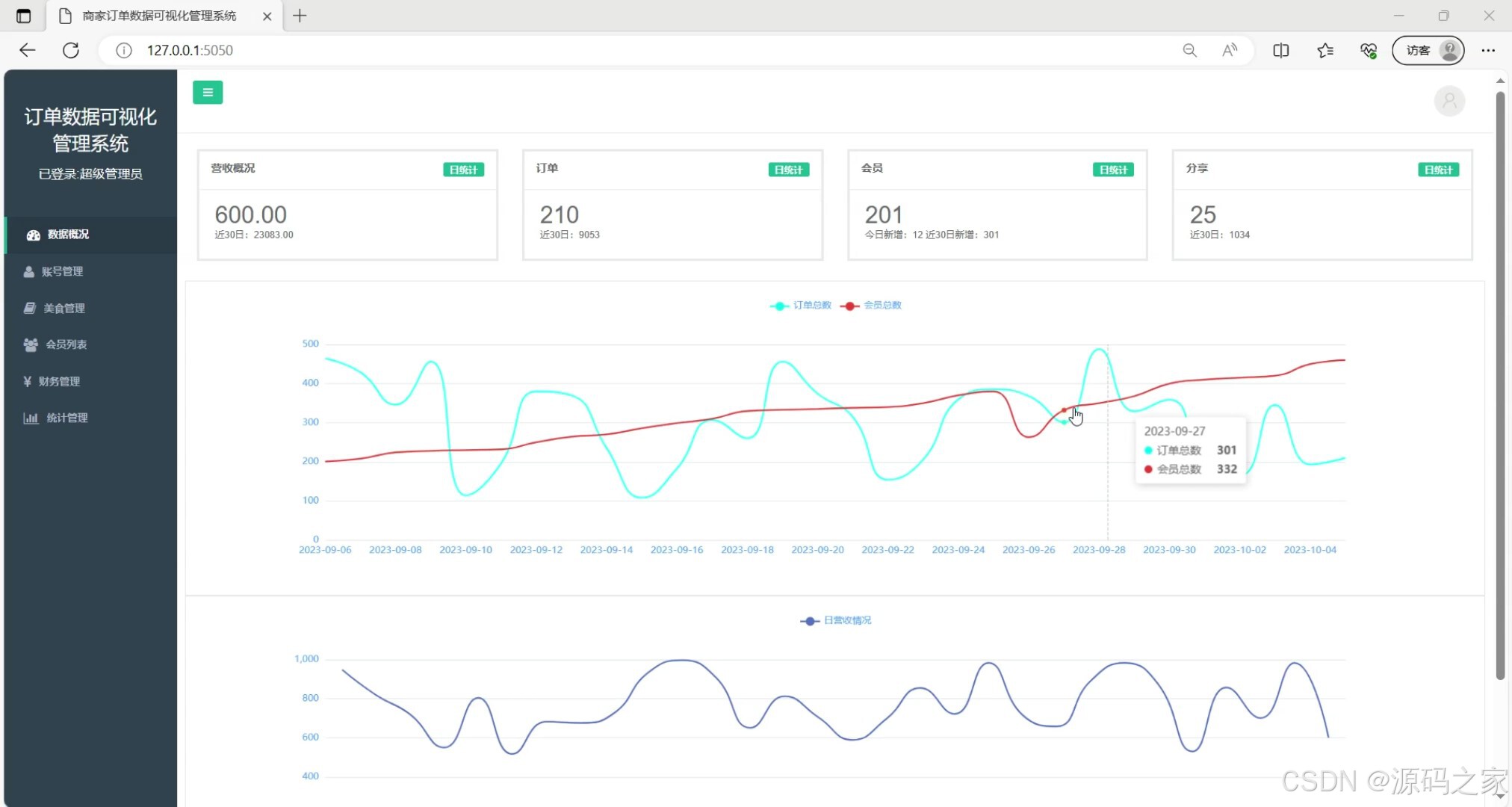Click 日统计 badge on 营收概况 card

click(463, 170)
